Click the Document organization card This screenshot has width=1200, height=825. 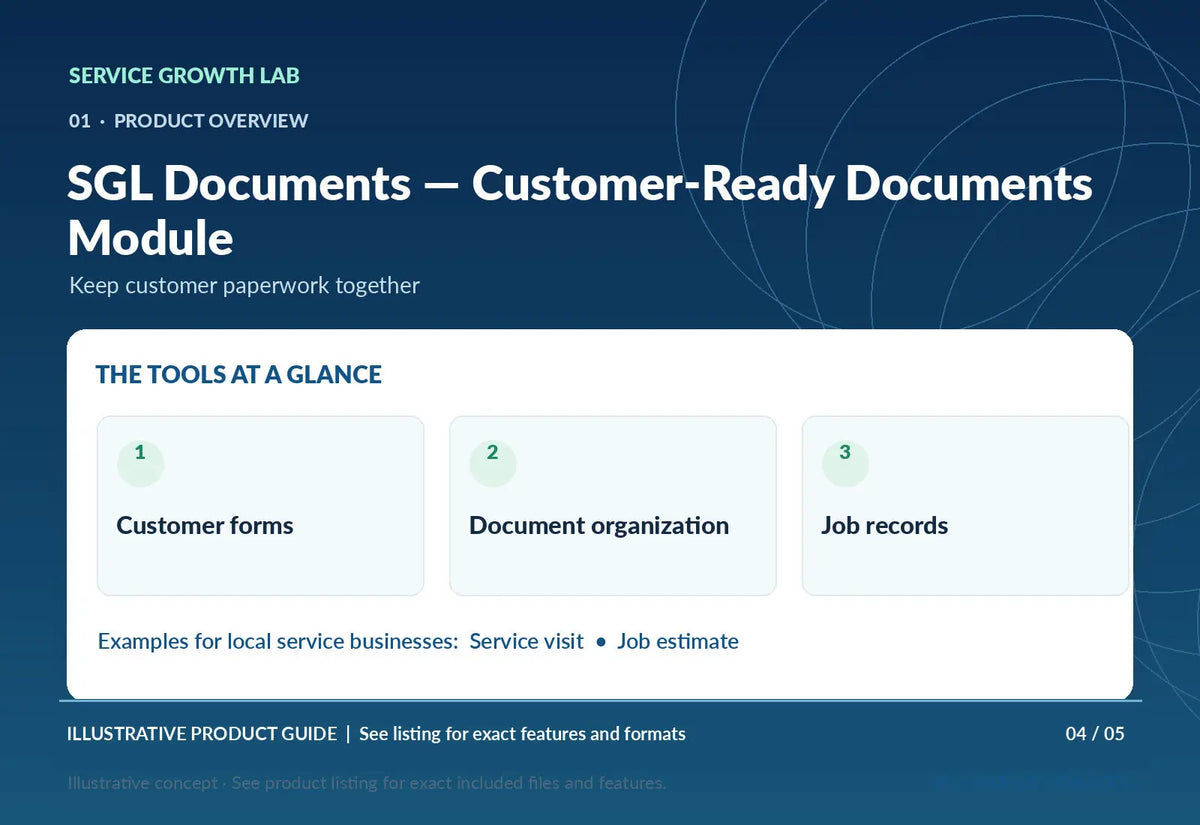(x=613, y=506)
